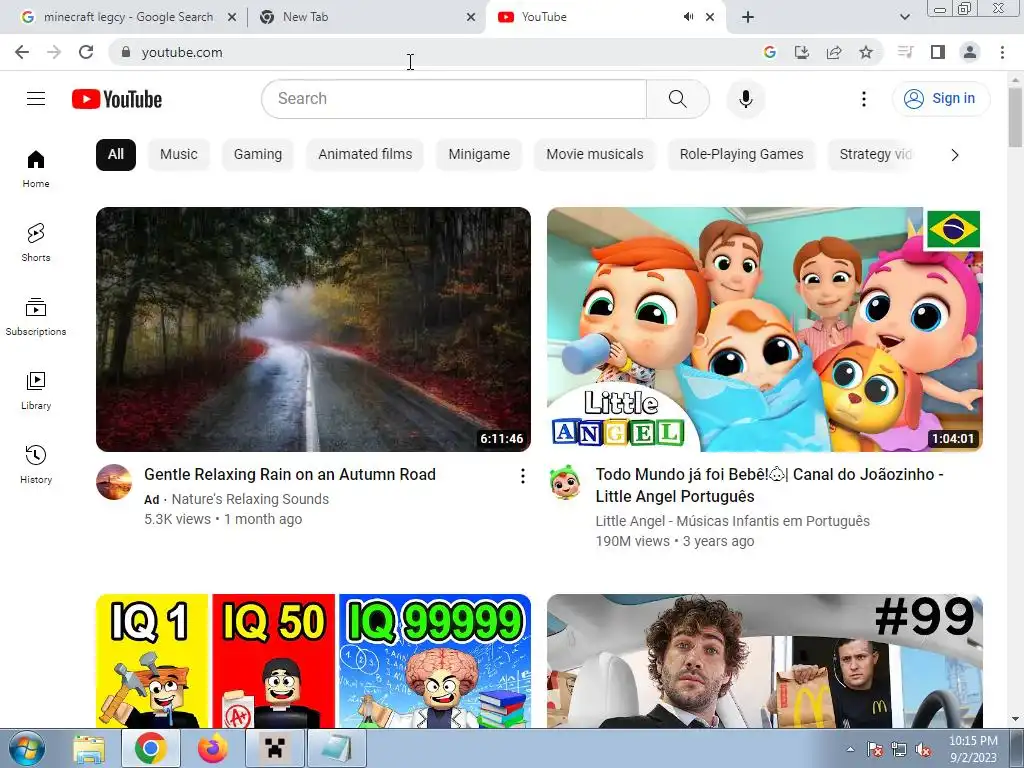Close the New Tab browser tab
The width and height of the screenshot is (1024, 768).
click(471, 17)
